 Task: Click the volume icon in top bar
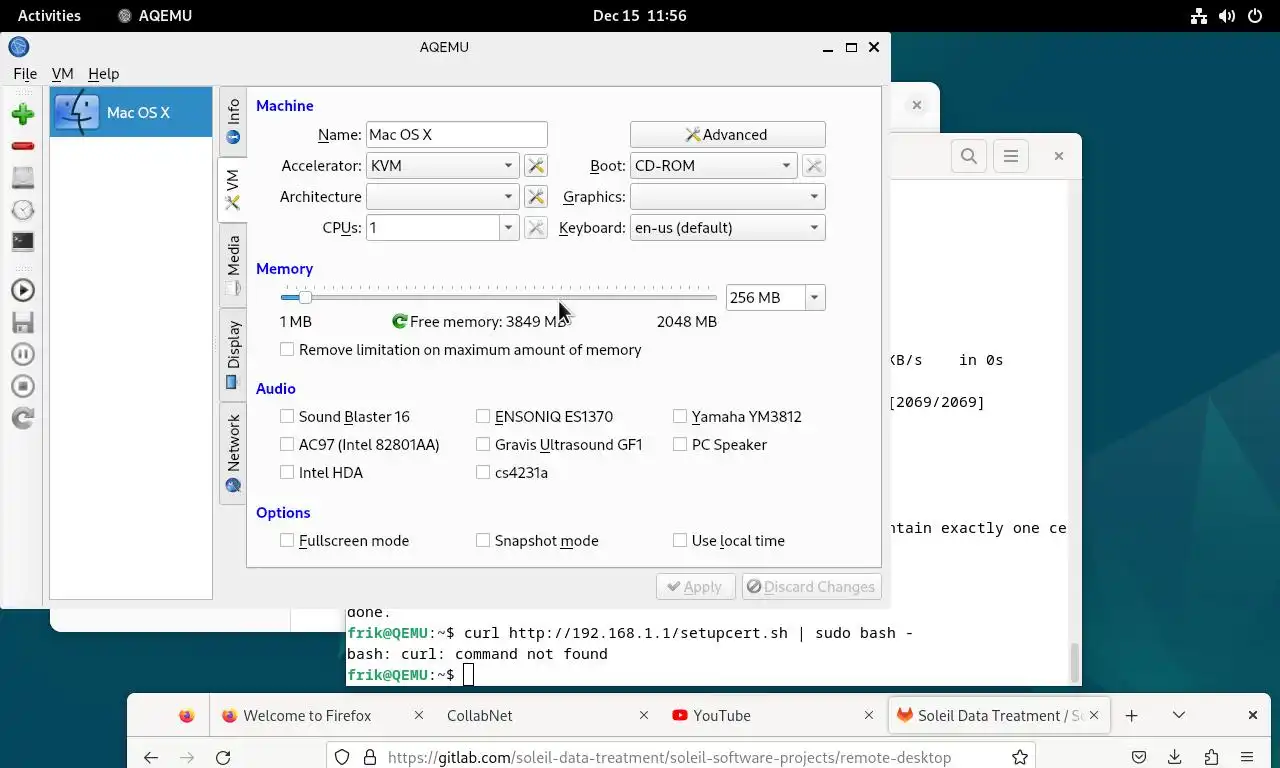point(1227,16)
